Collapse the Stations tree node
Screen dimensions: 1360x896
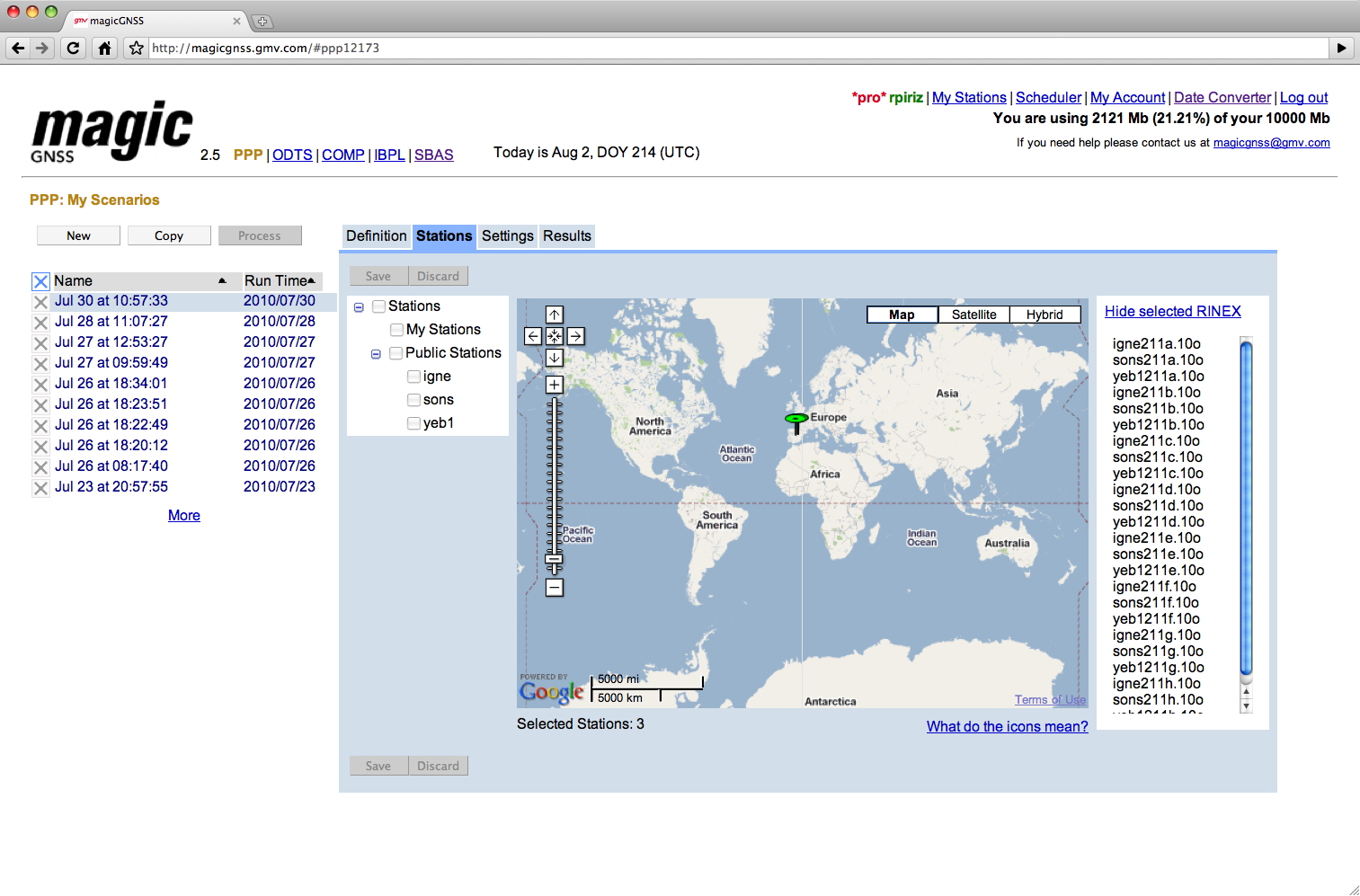[359, 306]
